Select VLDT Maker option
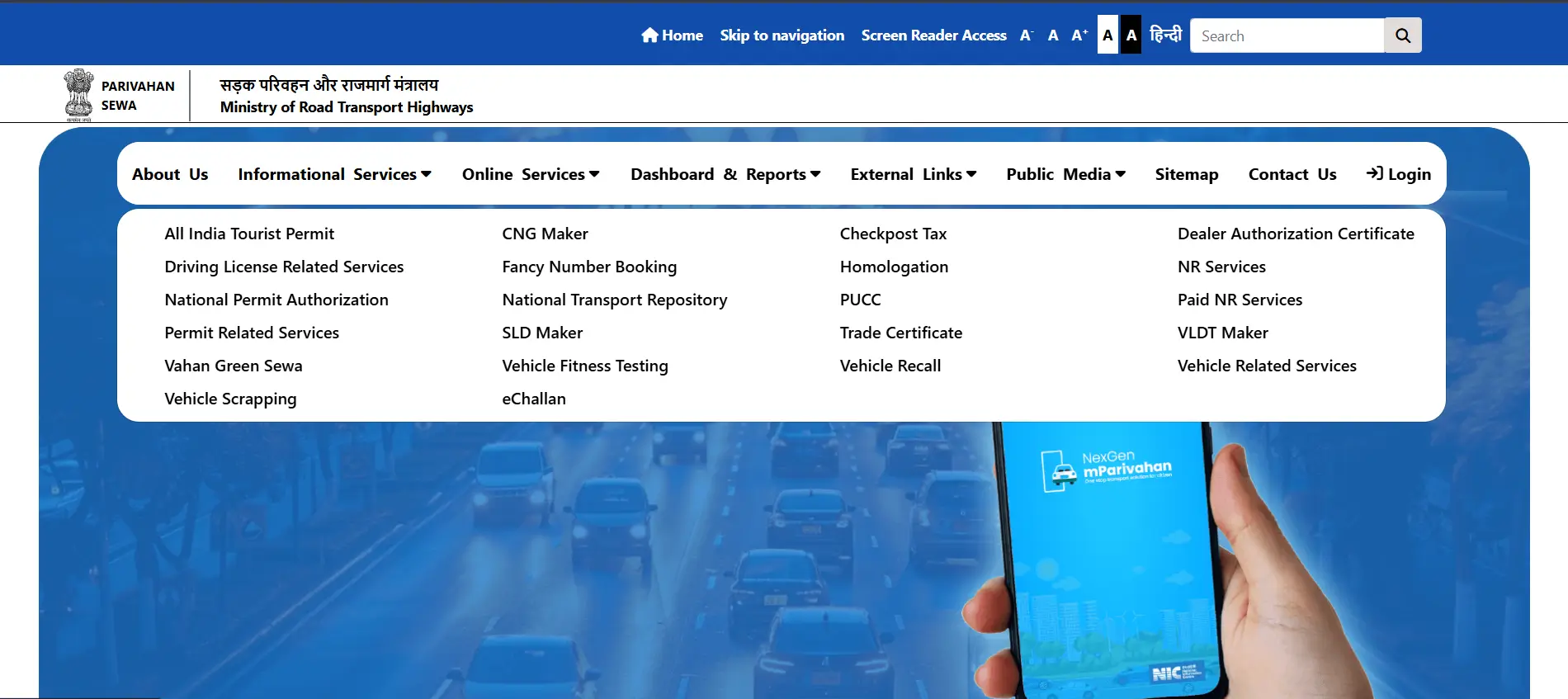This screenshot has width=1568, height=699. pyautogui.click(x=1222, y=333)
